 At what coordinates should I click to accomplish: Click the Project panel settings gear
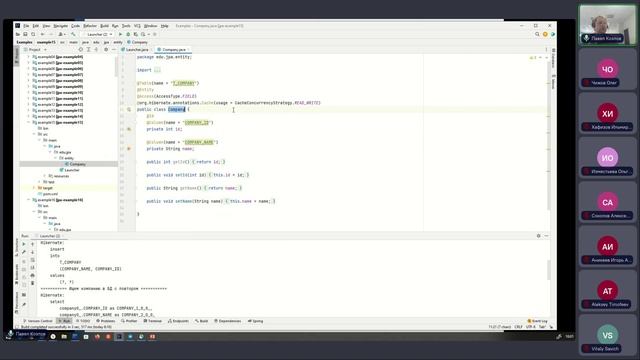106,49
